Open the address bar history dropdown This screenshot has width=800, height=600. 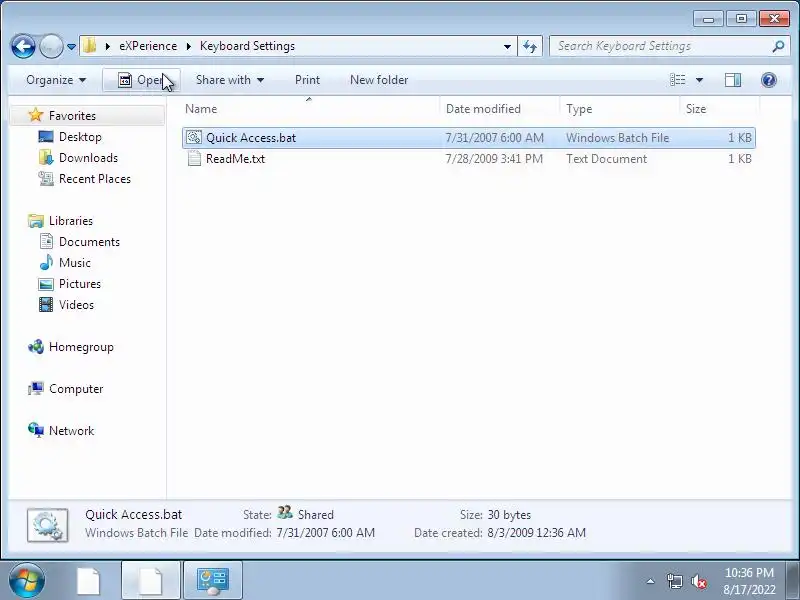pos(507,46)
